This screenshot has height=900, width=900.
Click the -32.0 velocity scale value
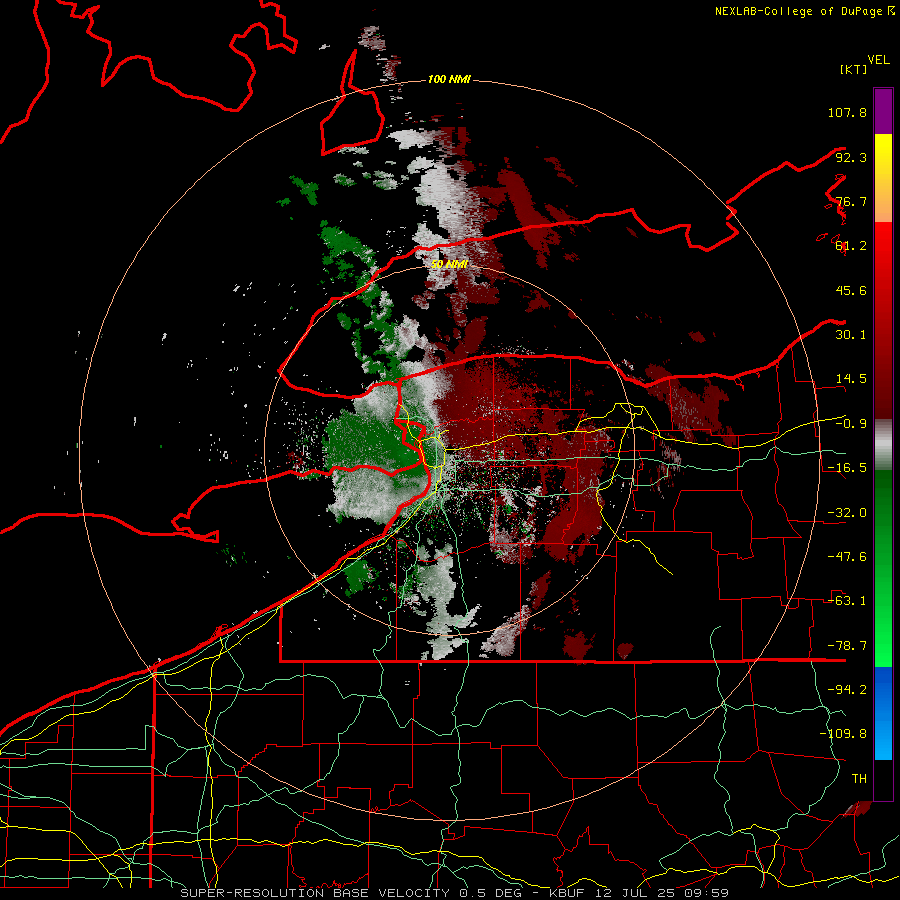click(847, 513)
